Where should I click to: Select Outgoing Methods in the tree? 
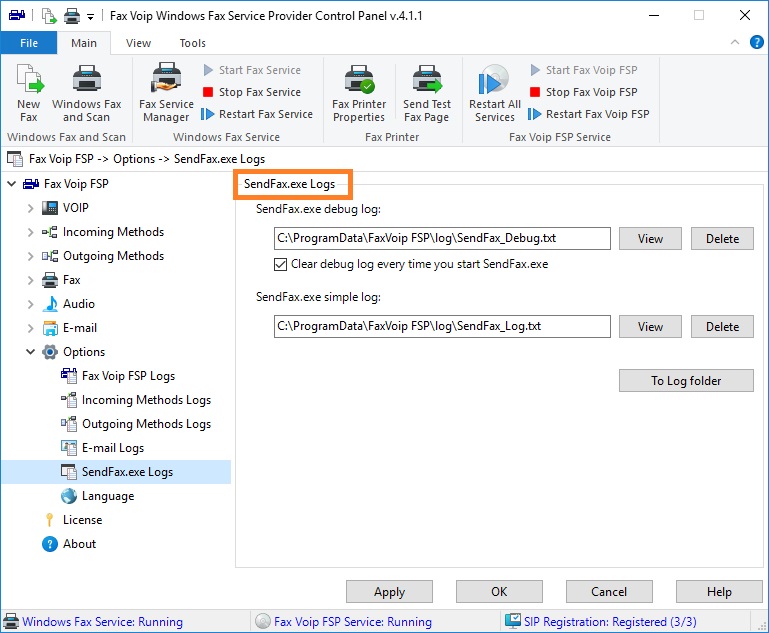(x=103, y=256)
